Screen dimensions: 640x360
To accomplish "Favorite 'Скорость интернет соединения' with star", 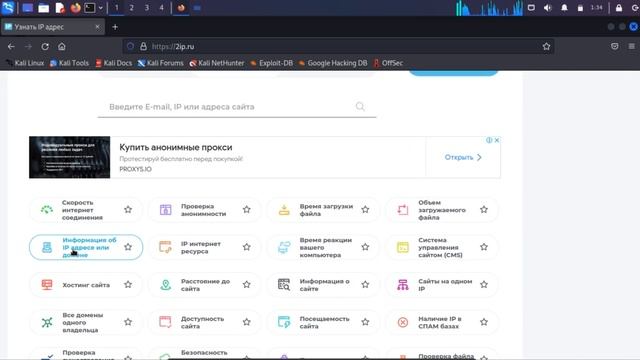I will point(128,209).
